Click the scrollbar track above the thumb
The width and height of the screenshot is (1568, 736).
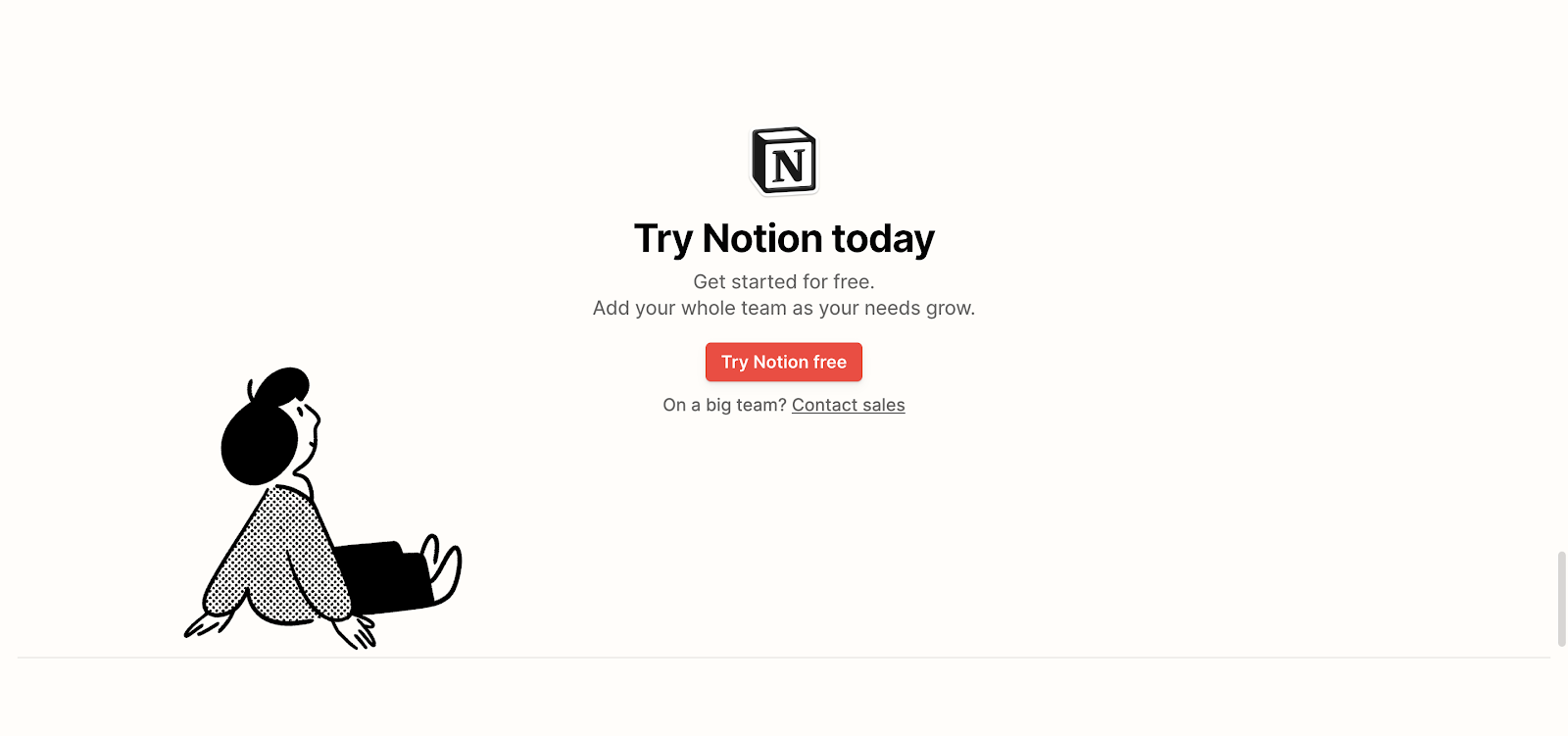(x=1561, y=274)
